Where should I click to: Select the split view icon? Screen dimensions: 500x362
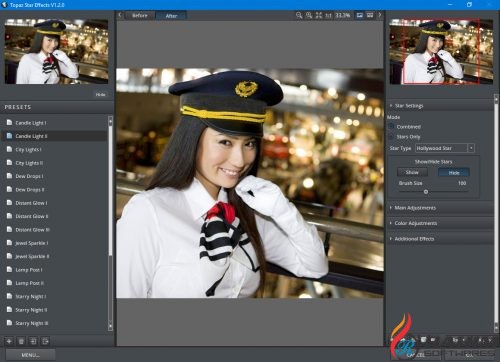(x=370, y=15)
